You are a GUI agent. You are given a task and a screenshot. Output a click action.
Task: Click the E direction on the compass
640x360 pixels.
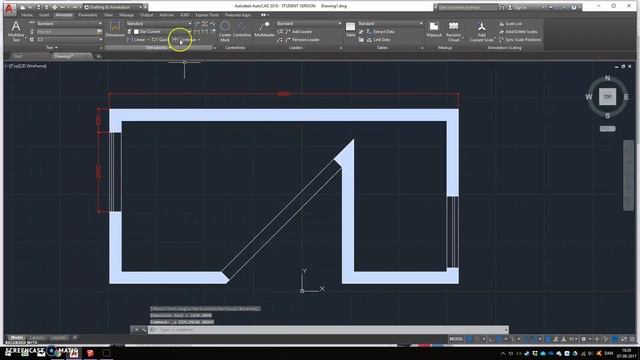(626, 97)
